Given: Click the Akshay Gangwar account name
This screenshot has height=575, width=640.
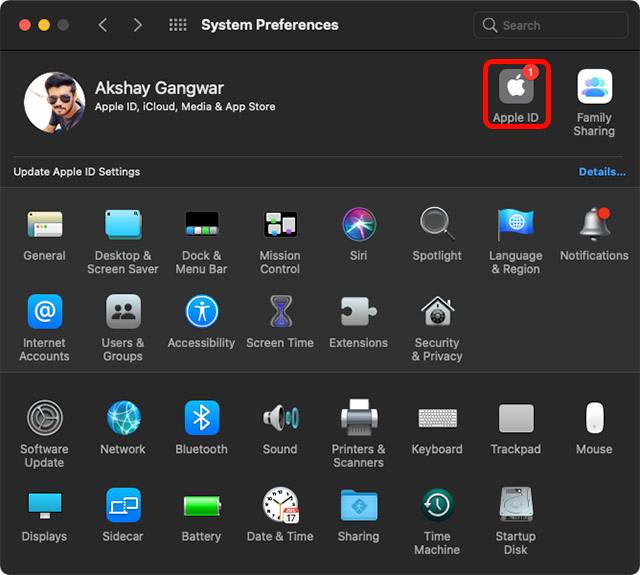Looking at the screenshot, I should point(159,88).
